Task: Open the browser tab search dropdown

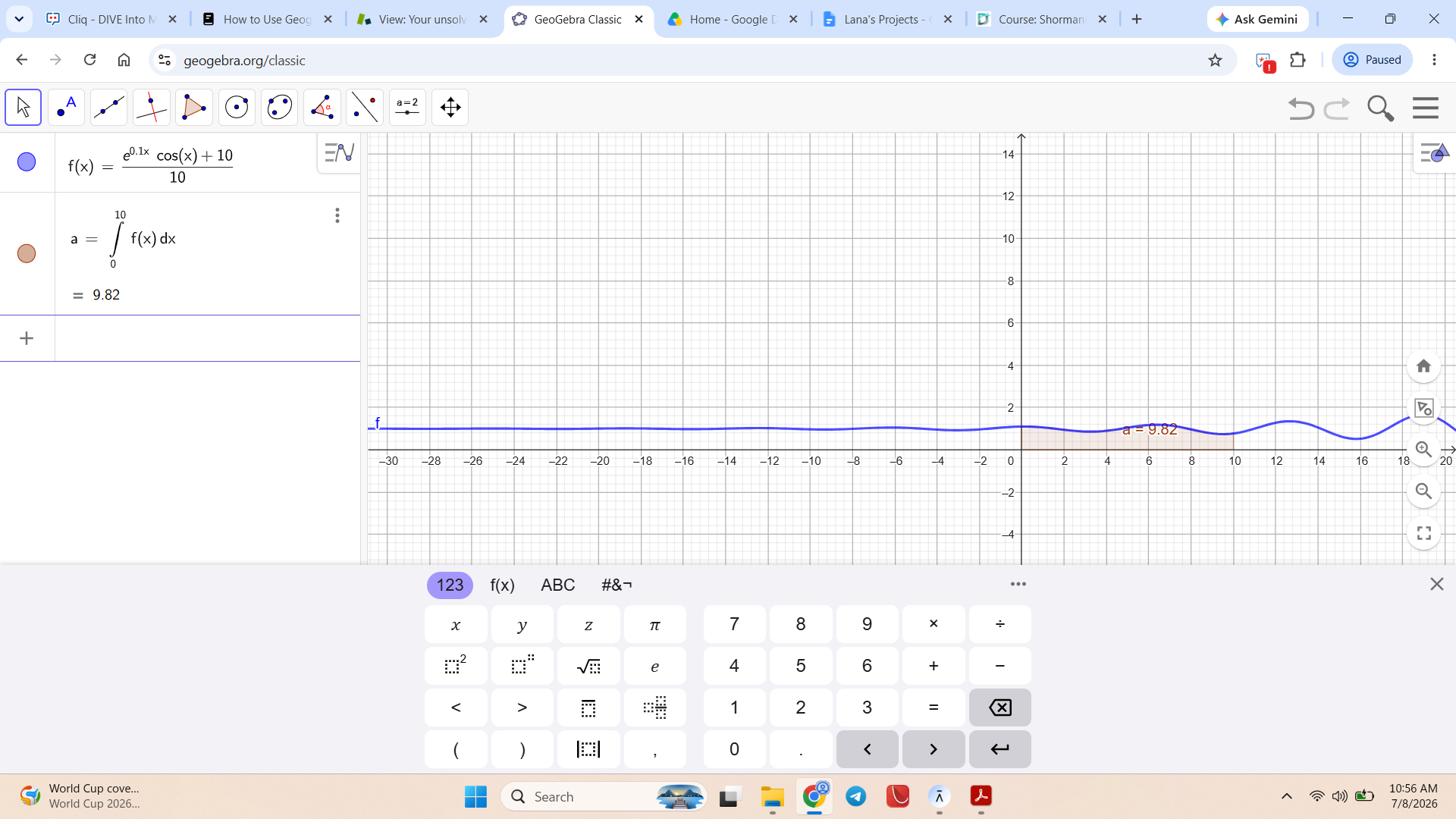Action: point(19,20)
